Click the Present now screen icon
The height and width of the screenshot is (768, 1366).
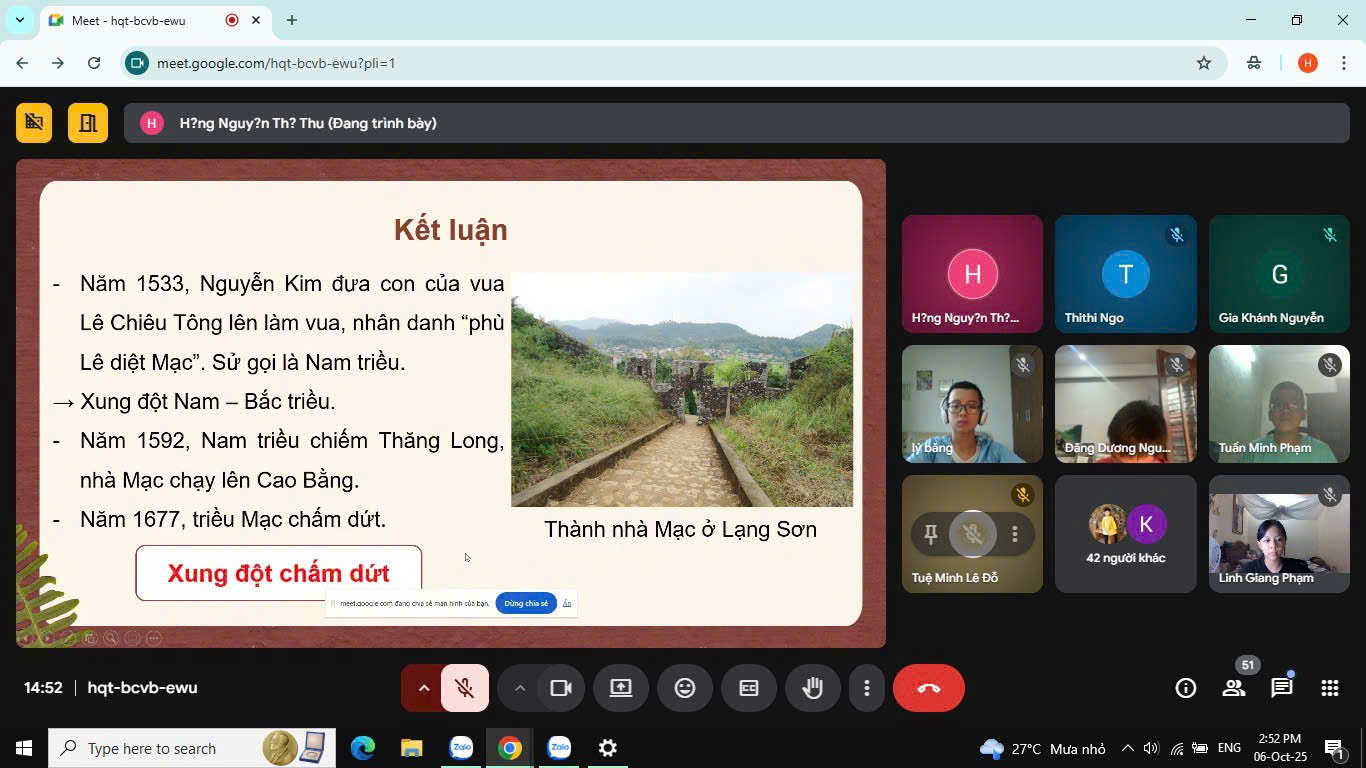pyautogui.click(x=621, y=688)
